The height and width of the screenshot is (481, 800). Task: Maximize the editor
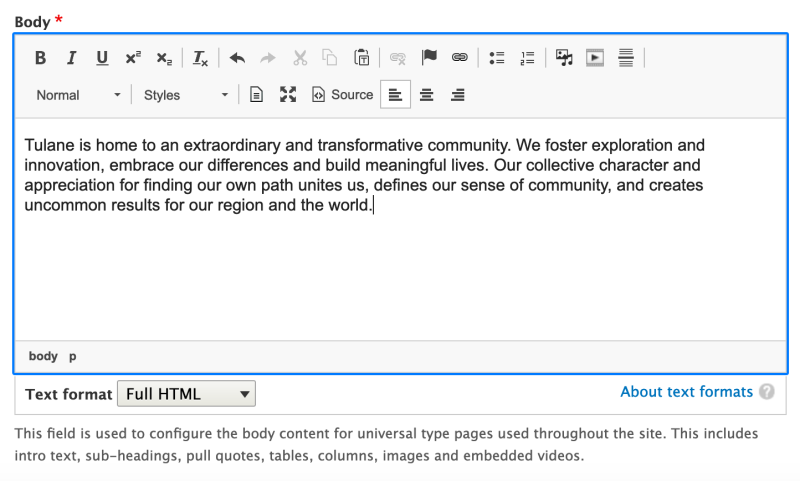pyautogui.click(x=288, y=94)
